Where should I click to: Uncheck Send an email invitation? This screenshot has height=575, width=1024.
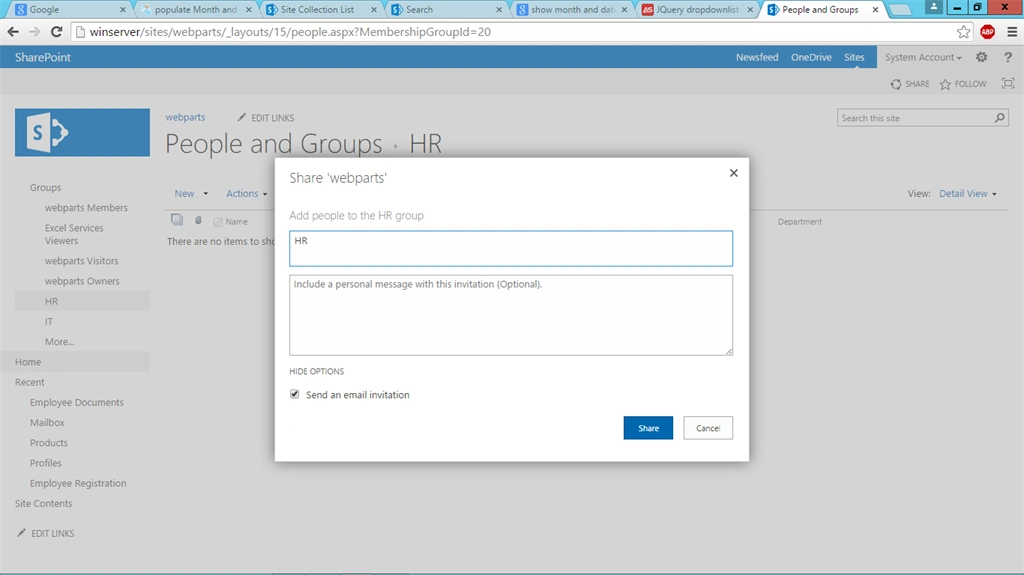coord(295,394)
